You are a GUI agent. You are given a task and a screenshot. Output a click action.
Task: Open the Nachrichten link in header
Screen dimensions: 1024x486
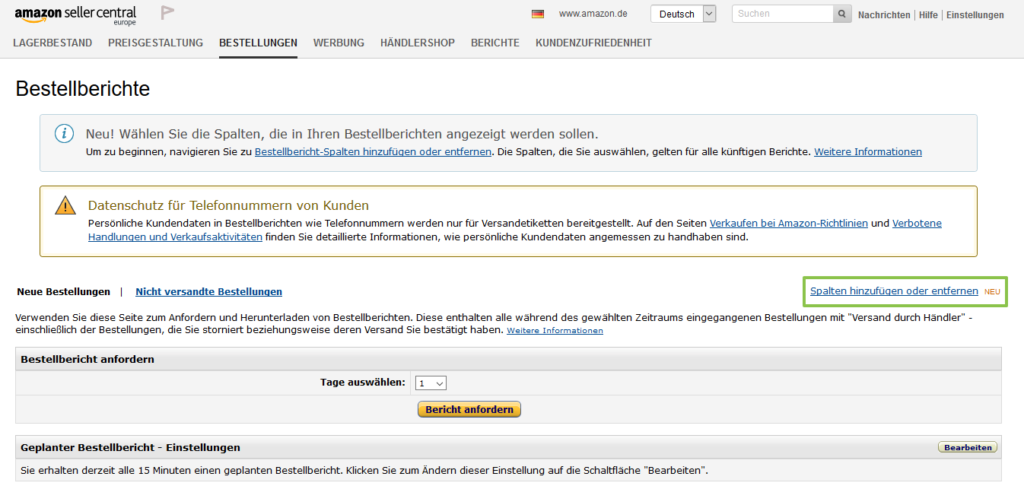[x=884, y=15]
